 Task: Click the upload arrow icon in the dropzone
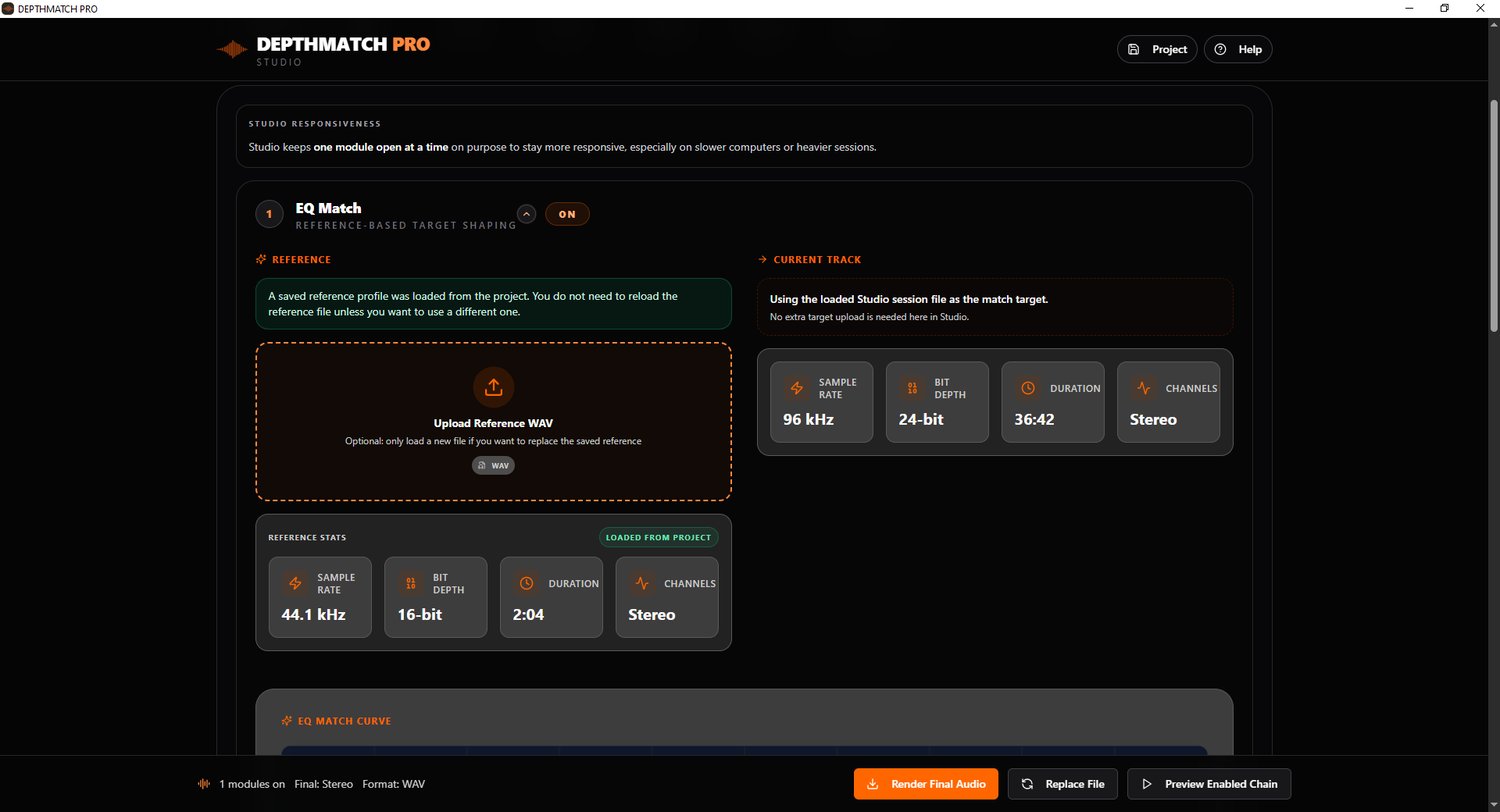pos(493,387)
